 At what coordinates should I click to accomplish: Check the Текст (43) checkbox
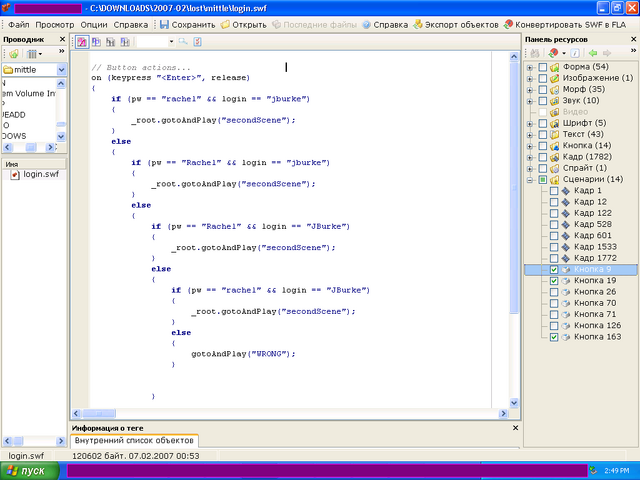coord(542,134)
